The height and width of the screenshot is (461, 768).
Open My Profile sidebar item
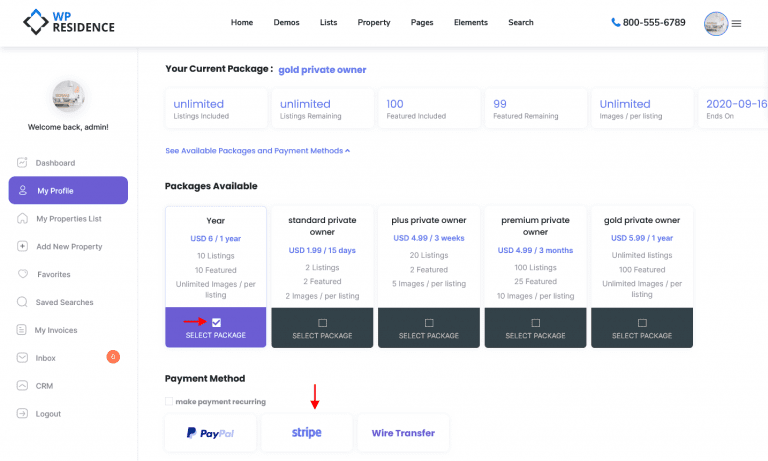coord(68,190)
